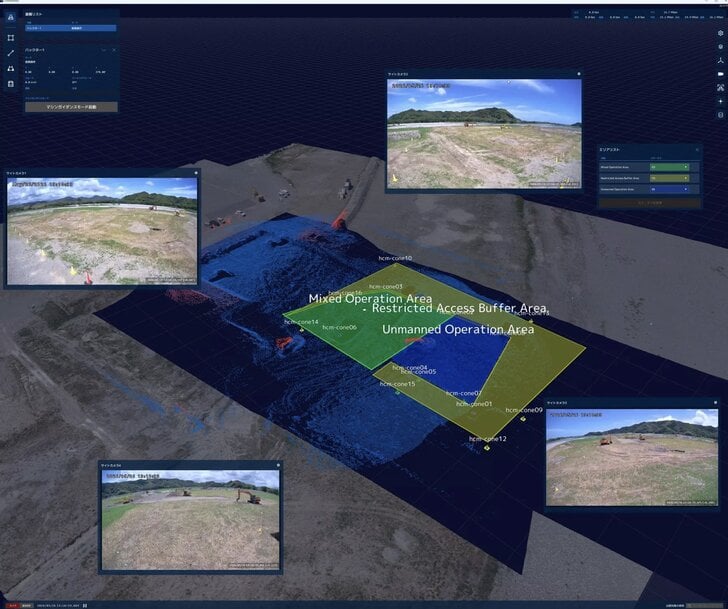Click bottom-left site camera feed with excavator

191,519
